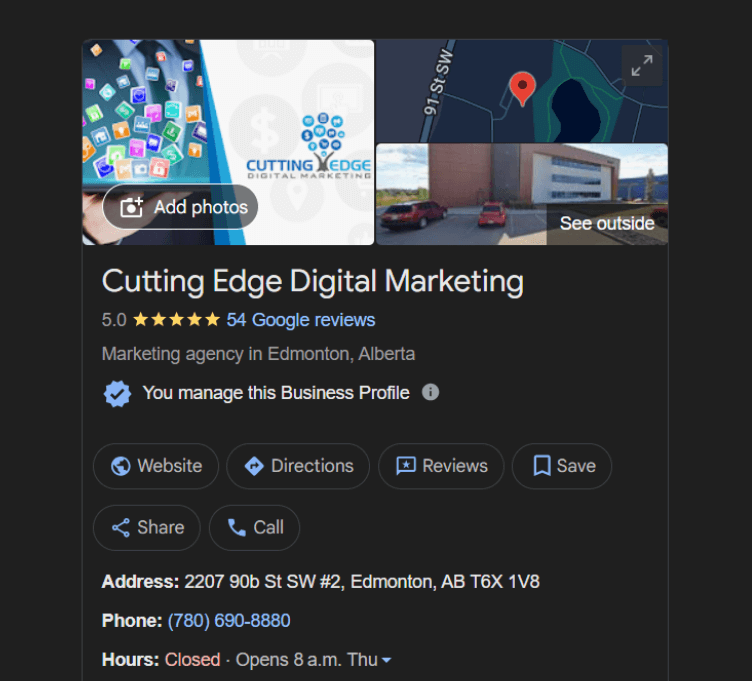Click the 5.0 star rating
This screenshot has width=752, height=681.
click(161, 320)
